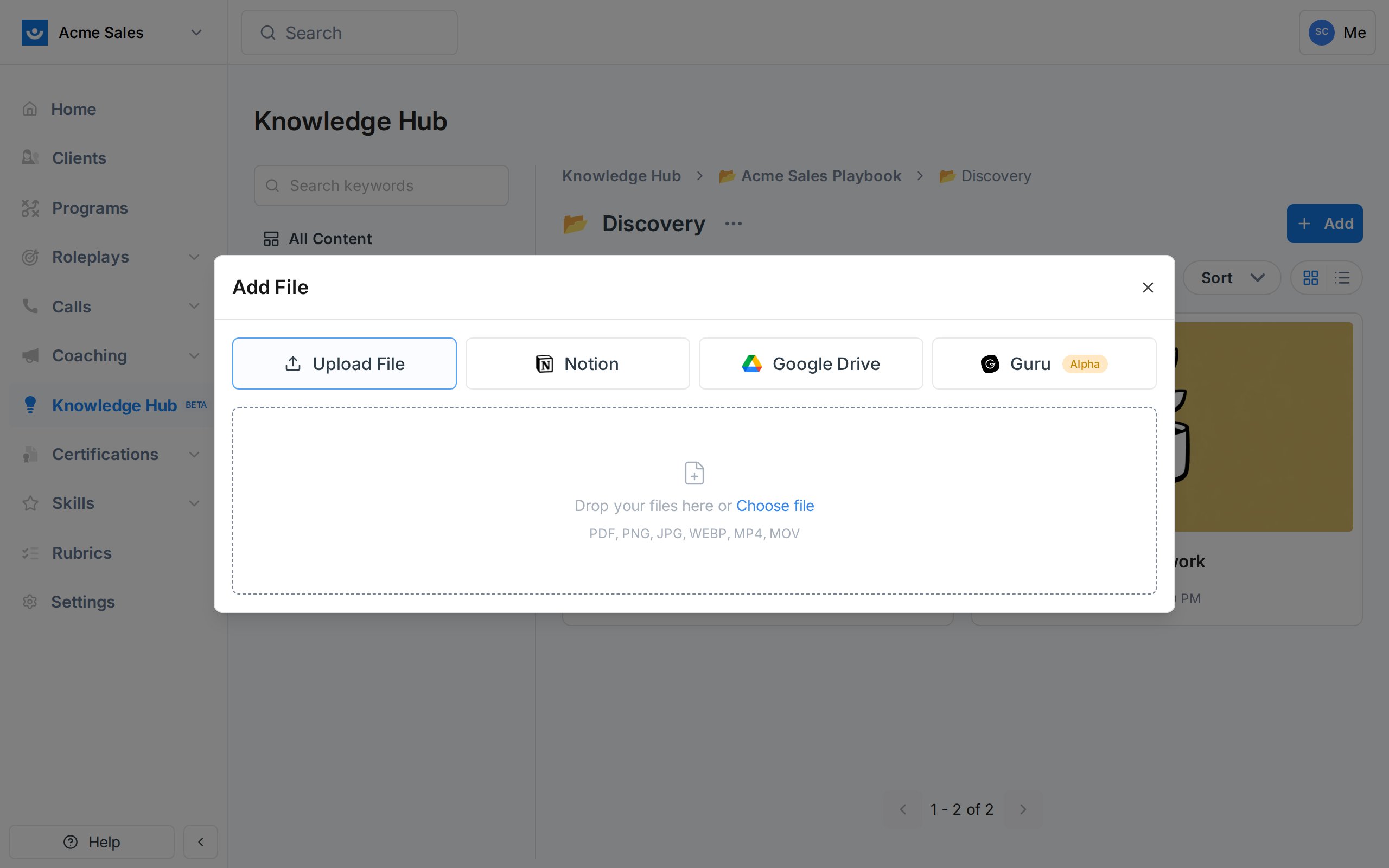Expand the Skills section chevron
Screen dimensions: 1389x868
[x=195, y=503]
